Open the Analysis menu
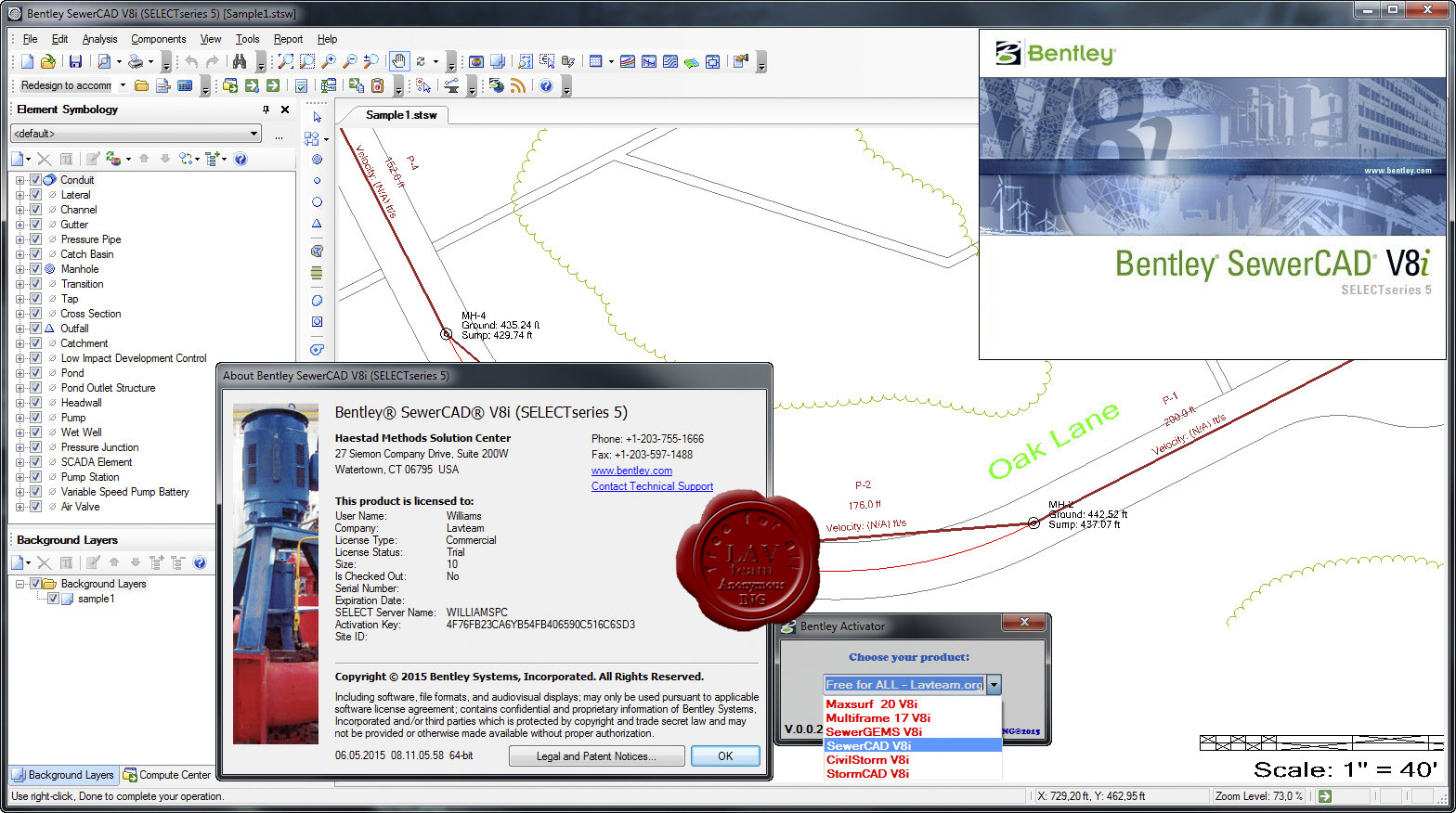The width and height of the screenshot is (1456, 813). click(x=99, y=39)
